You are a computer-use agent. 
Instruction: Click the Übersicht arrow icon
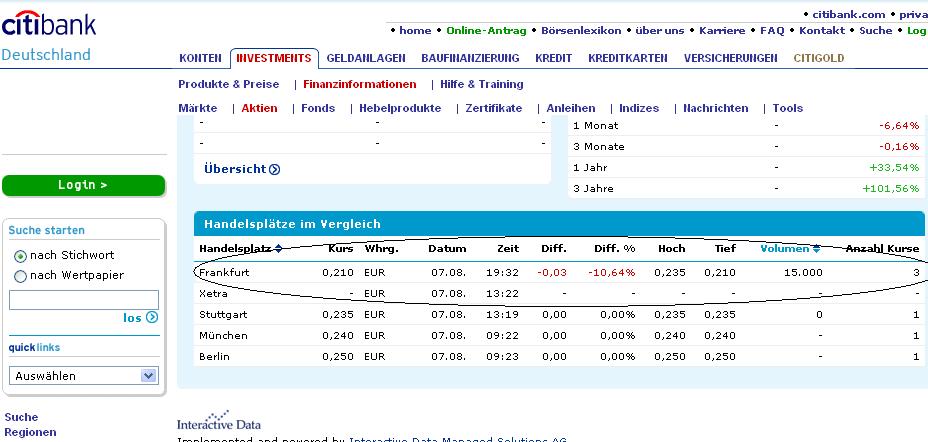tap(275, 169)
